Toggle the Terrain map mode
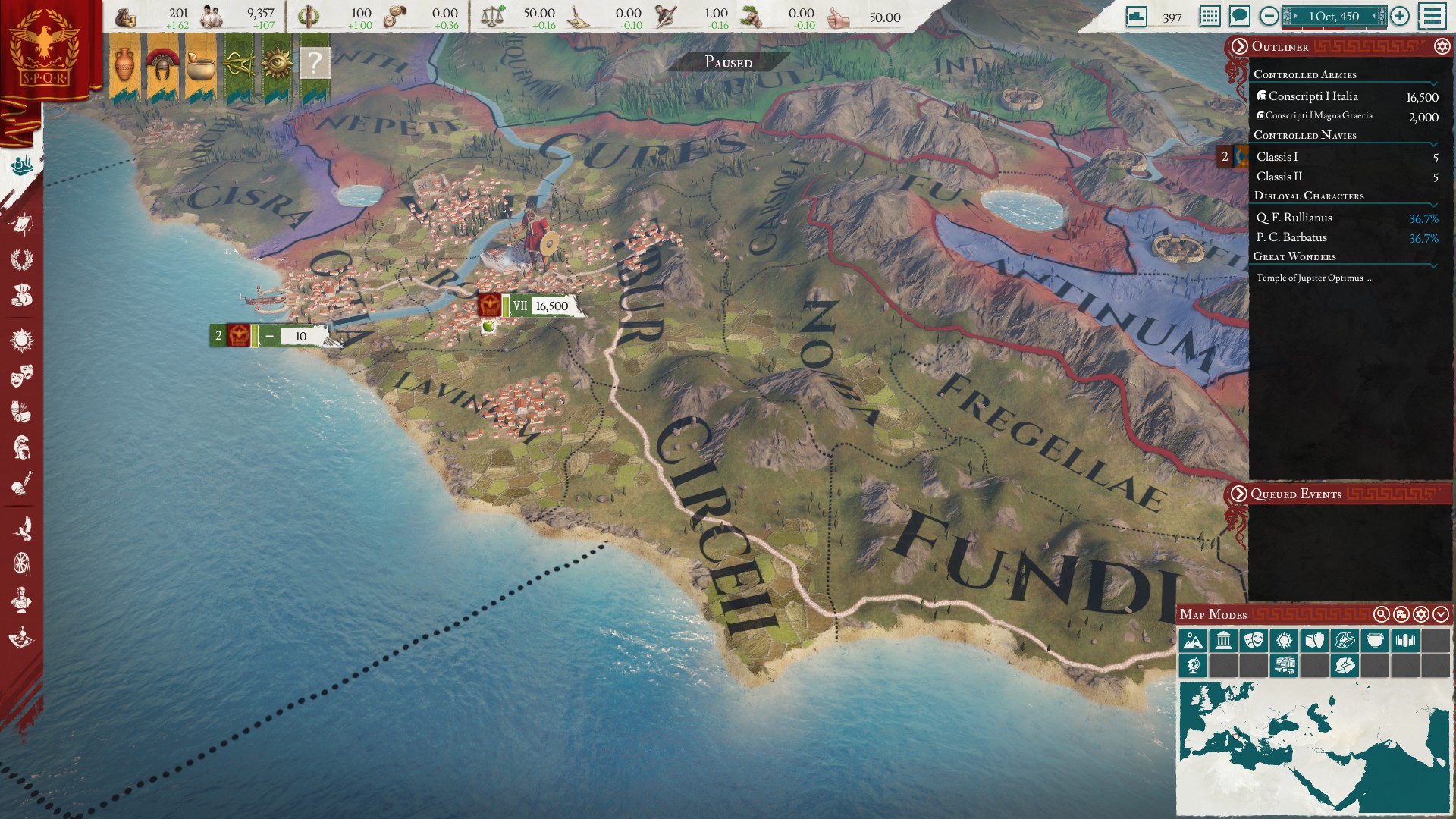The height and width of the screenshot is (819, 1456). tap(1193, 641)
